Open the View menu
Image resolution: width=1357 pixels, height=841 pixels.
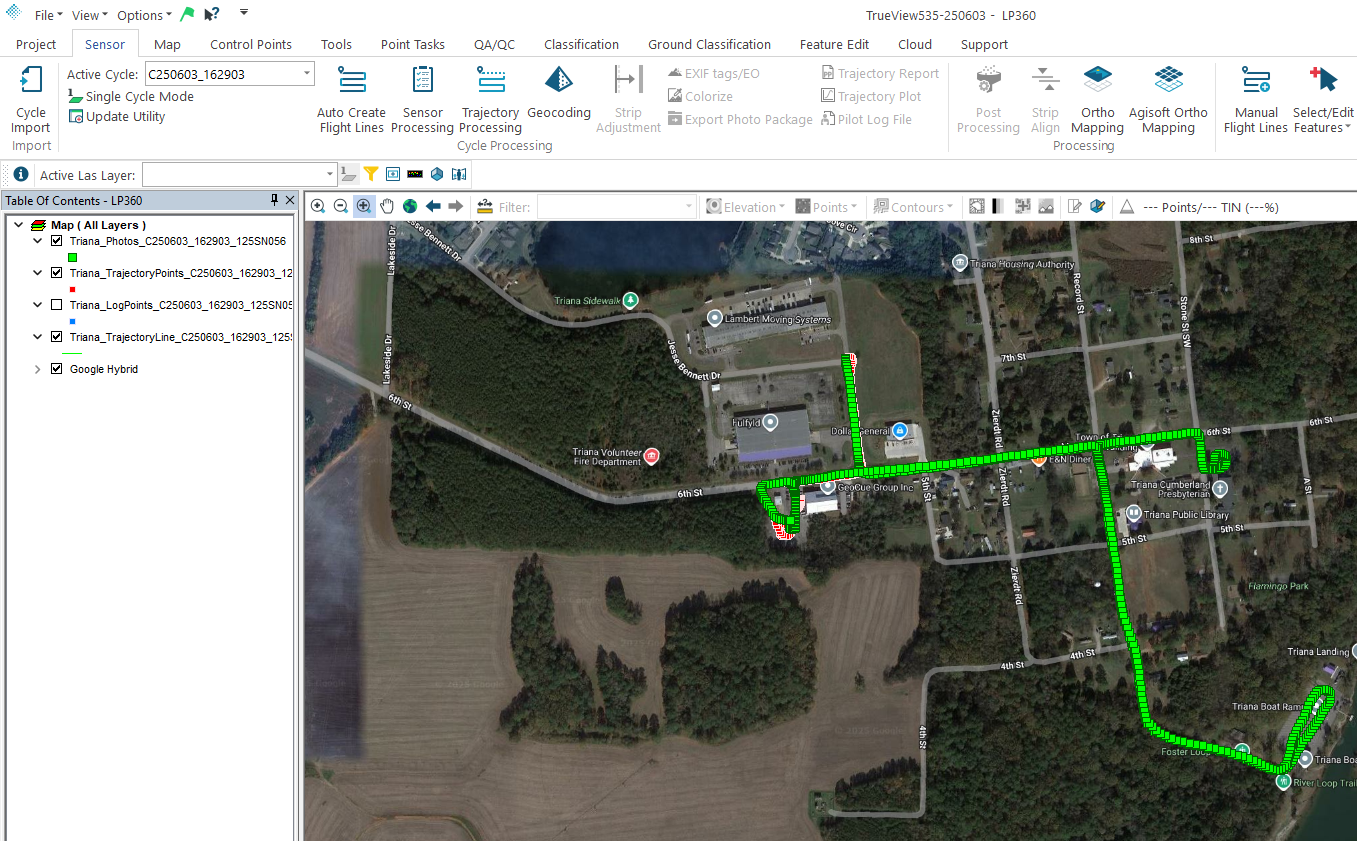click(90, 15)
